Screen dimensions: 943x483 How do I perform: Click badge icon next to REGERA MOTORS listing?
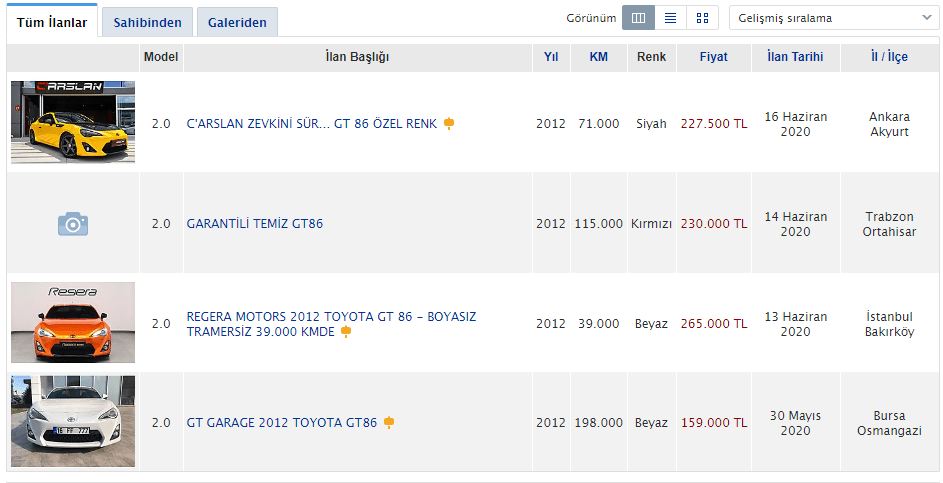pos(346,331)
